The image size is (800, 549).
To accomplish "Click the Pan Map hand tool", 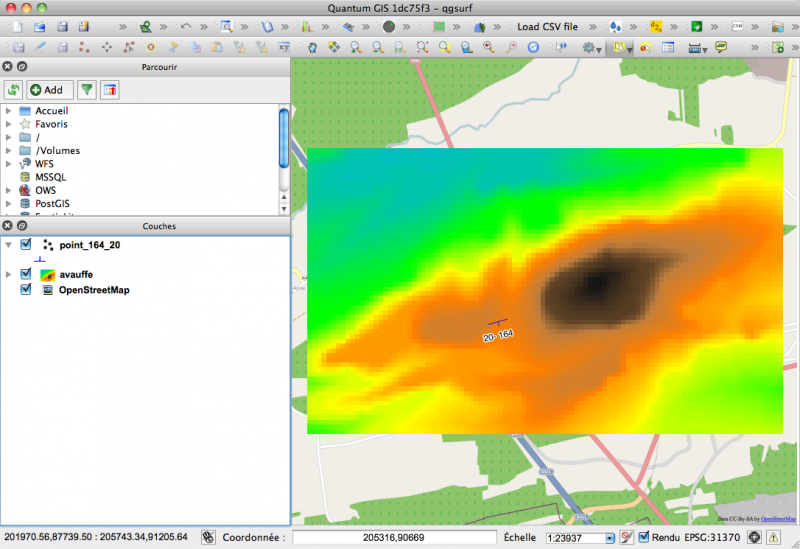I will click(312, 47).
